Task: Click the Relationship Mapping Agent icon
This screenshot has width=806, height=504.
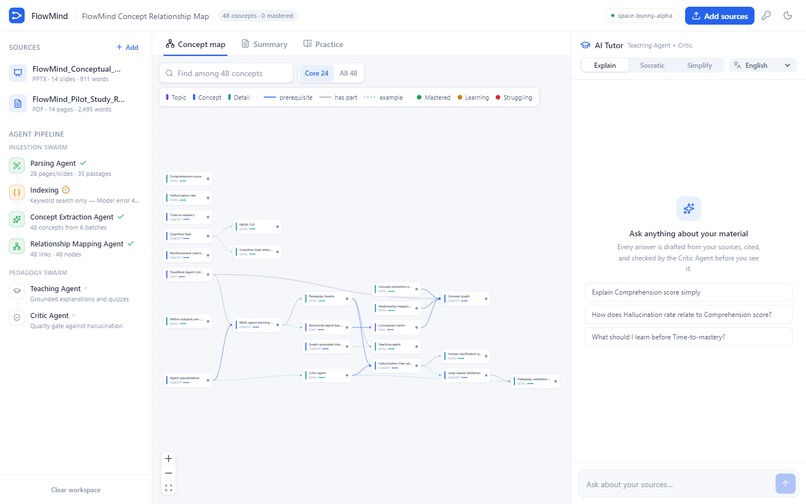Action: [17, 246]
